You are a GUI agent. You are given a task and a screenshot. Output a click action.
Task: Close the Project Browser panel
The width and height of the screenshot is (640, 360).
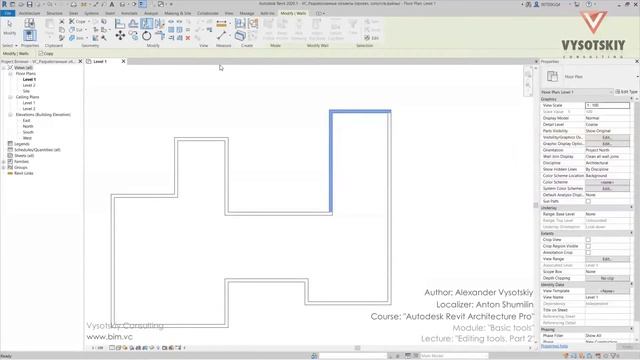[80, 61]
